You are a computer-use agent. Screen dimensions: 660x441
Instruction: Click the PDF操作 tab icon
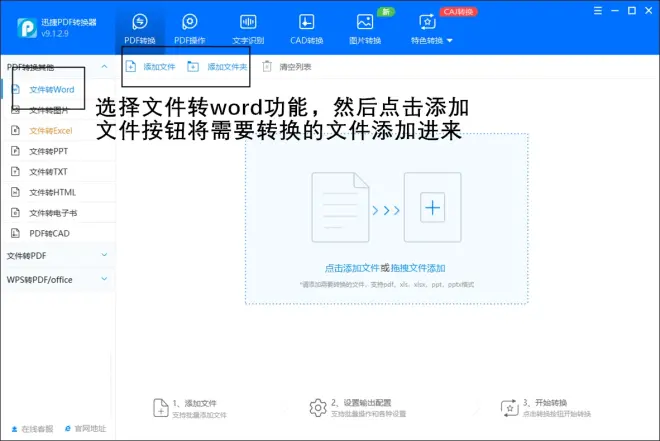click(x=189, y=21)
